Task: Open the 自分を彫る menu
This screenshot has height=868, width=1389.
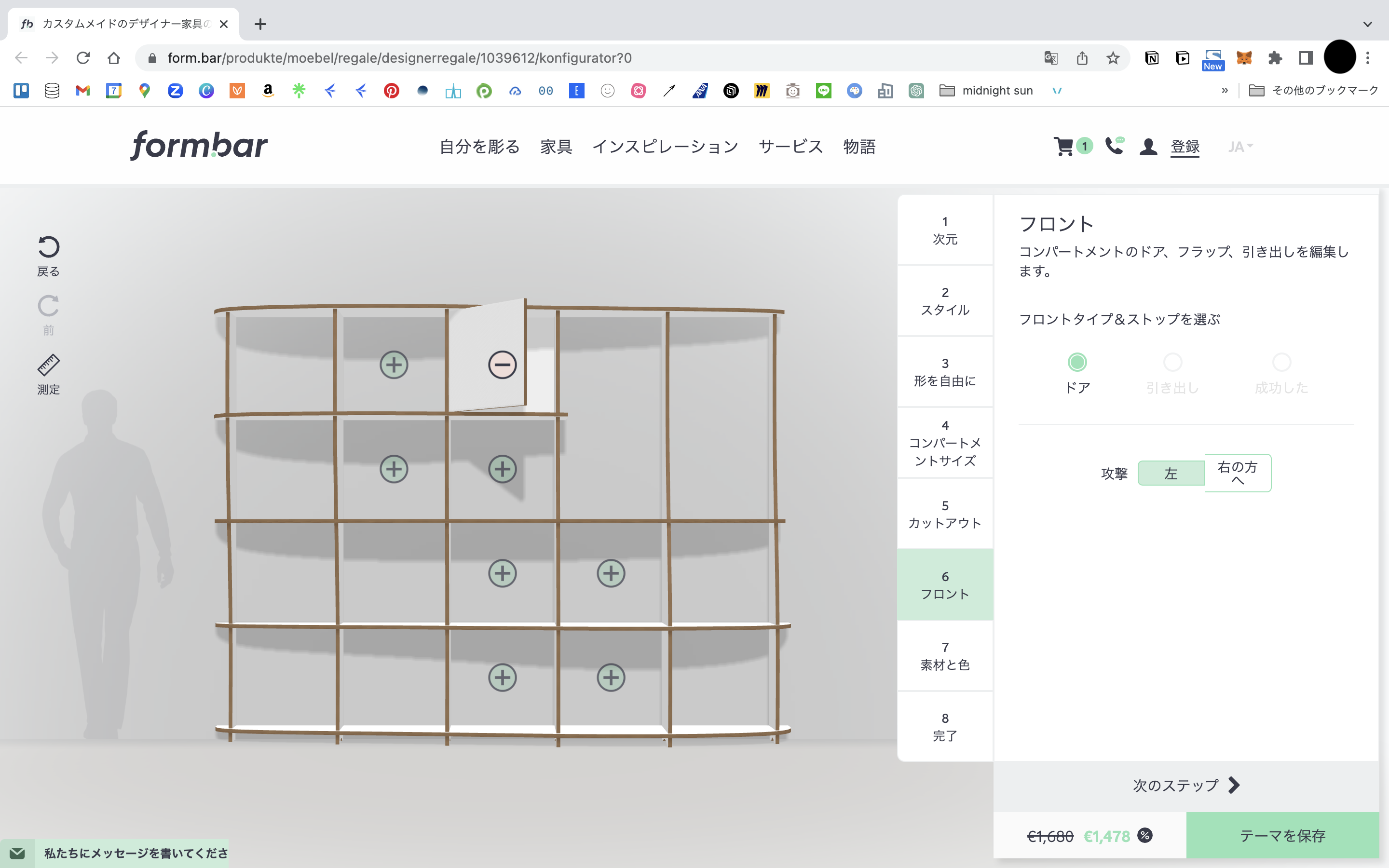Action: pyautogui.click(x=479, y=147)
